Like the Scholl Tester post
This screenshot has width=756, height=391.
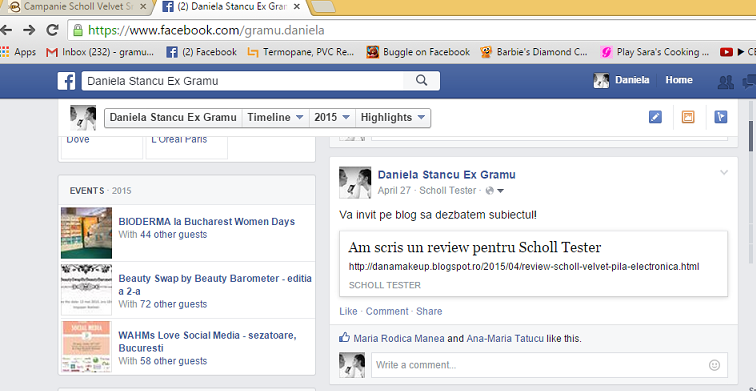348,311
